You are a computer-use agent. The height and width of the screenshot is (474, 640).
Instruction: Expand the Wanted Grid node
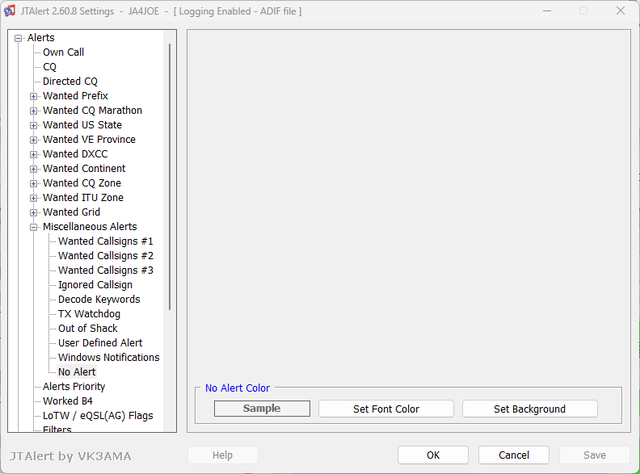[33, 213]
